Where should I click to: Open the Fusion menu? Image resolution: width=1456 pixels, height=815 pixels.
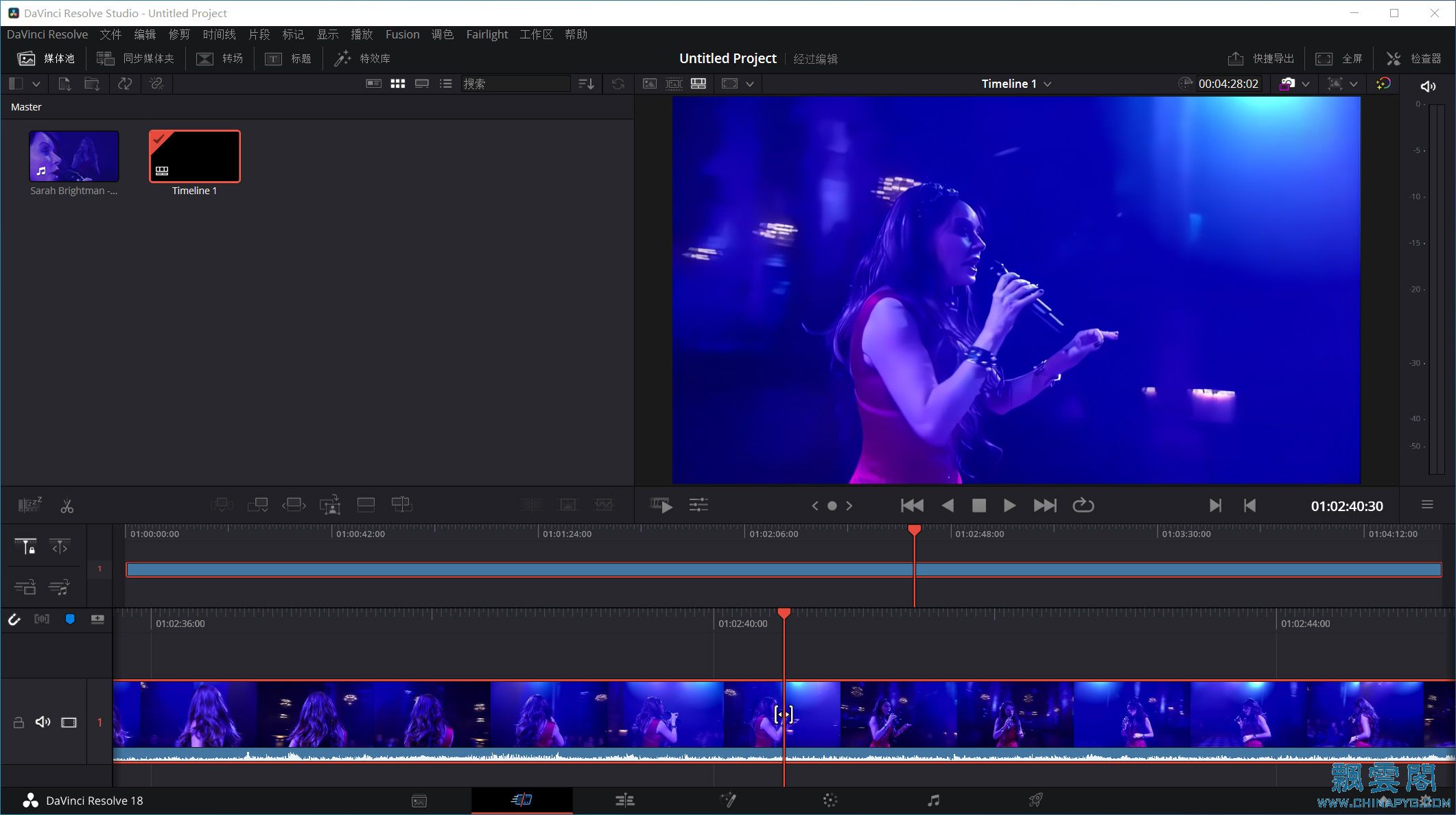click(x=402, y=34)
